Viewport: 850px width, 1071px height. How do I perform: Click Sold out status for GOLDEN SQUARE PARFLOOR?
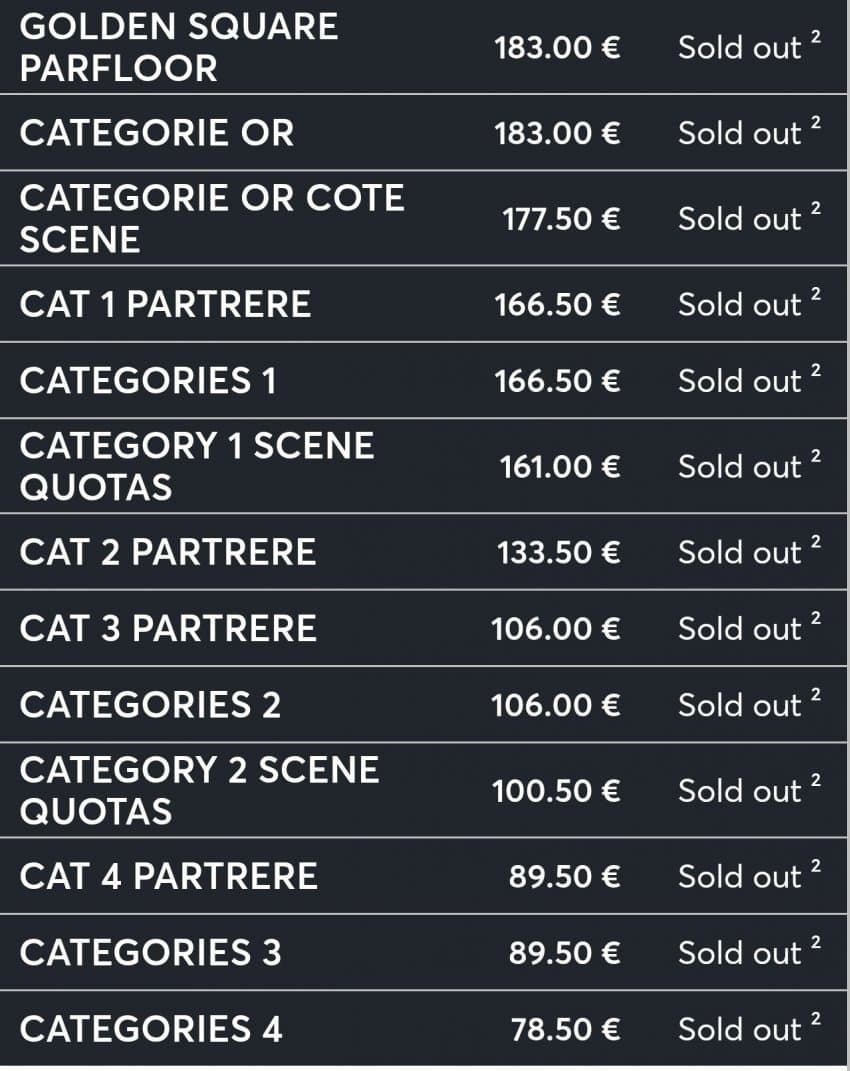point(739,48)
